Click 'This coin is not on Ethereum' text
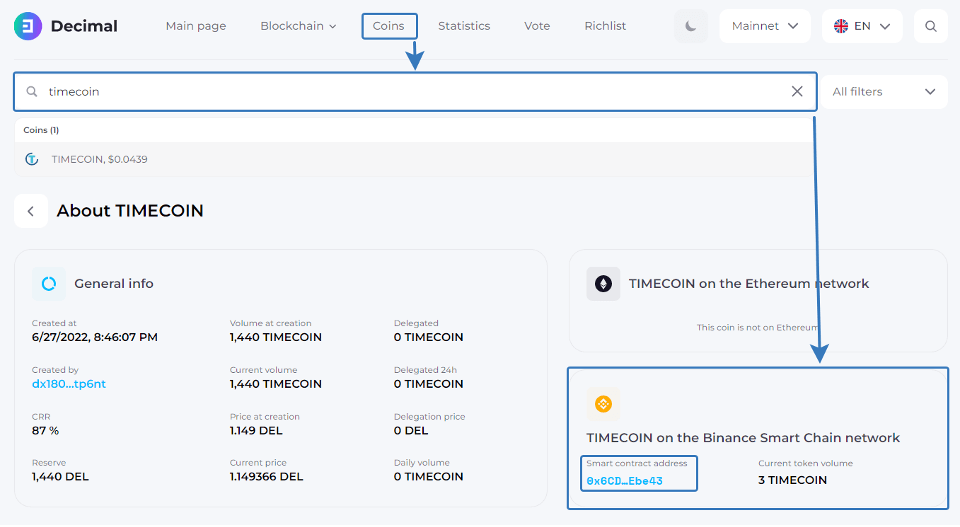The width and height of the screenshot is (960, 527). click(x=757, y=327)
